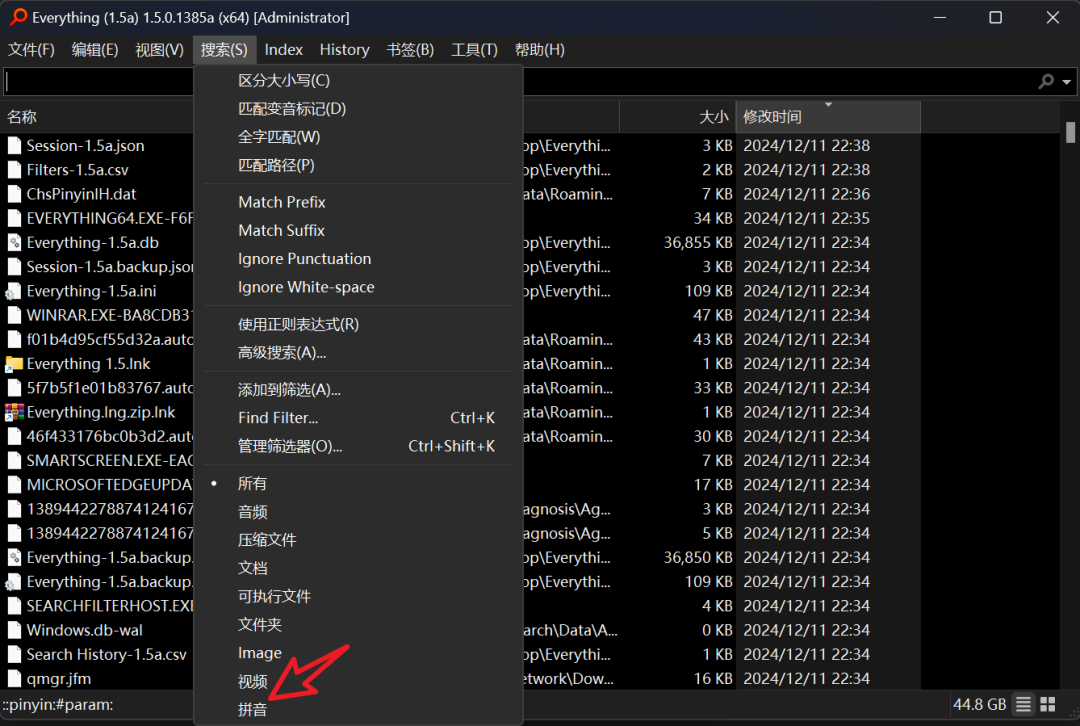Click the vertical scrollbar thumb
The width and height of the screenshot is (1080, 726).
pyautogui.click(x=1070, y=132)
